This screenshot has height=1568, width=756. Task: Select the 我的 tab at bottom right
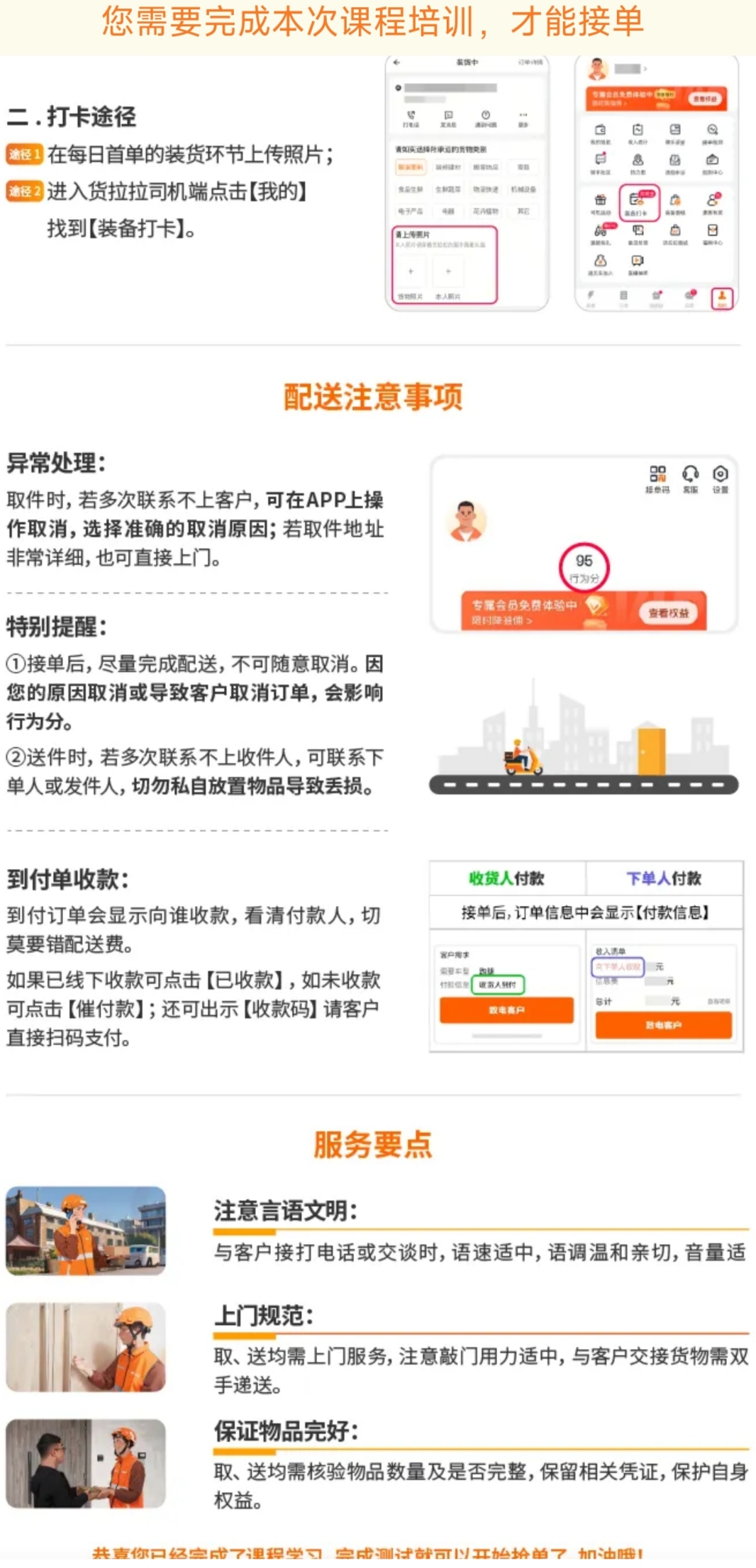click(722, 298)
